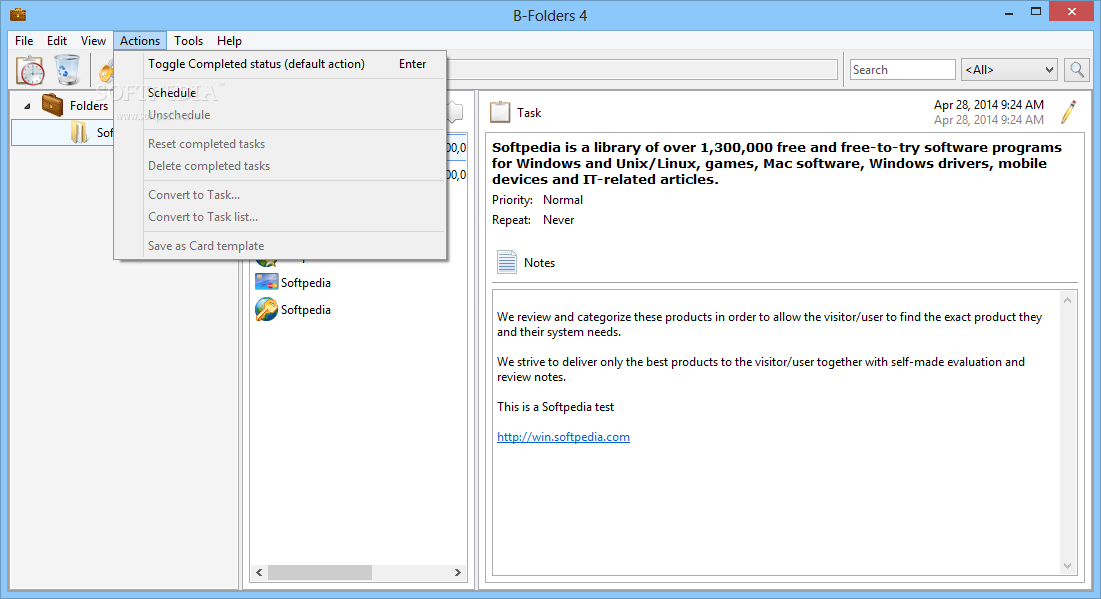Click the key icon beside Softpedia

[266, 310]
